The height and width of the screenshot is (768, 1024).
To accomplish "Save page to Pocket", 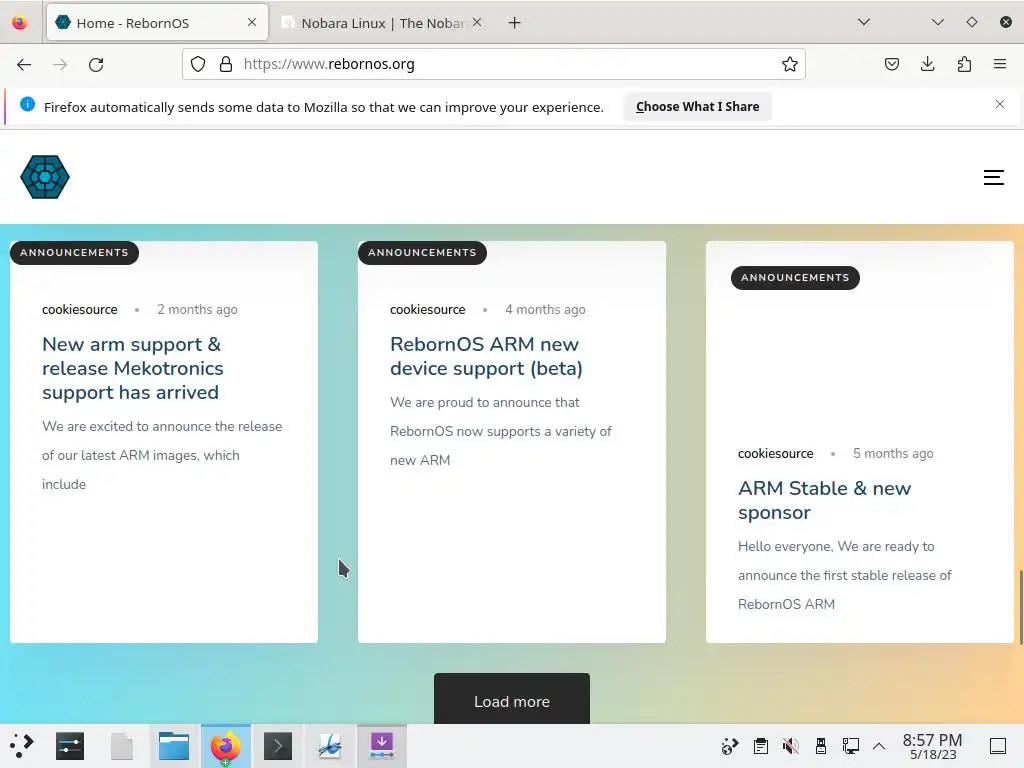I will point(892,64).
